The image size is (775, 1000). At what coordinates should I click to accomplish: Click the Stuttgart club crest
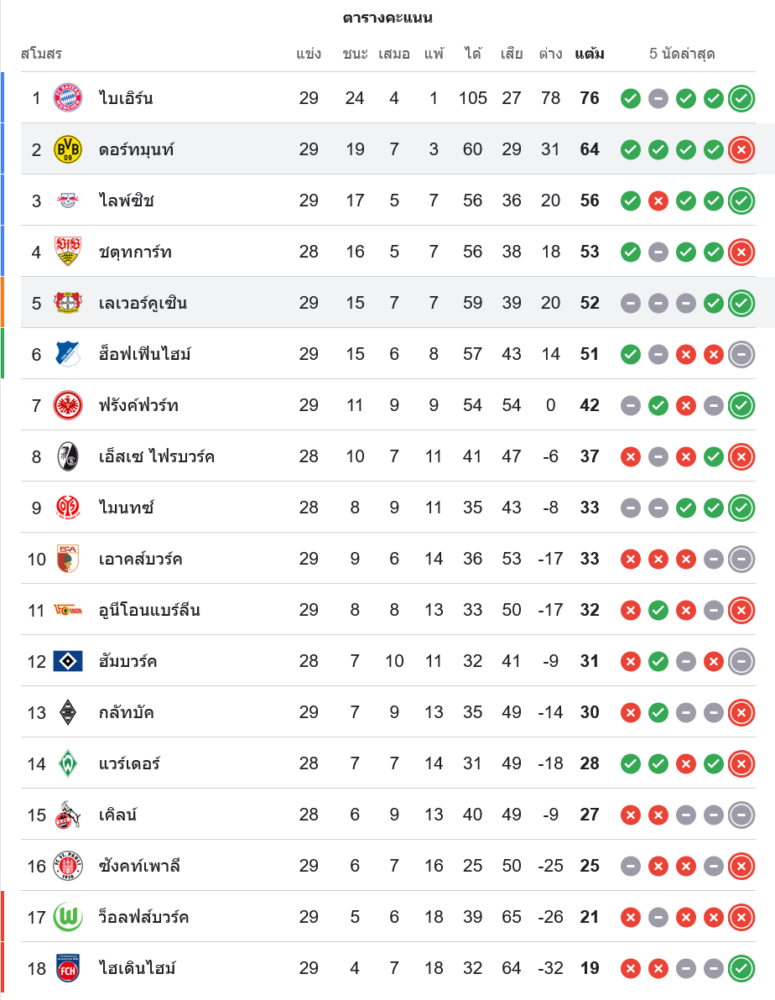[68, 251]
